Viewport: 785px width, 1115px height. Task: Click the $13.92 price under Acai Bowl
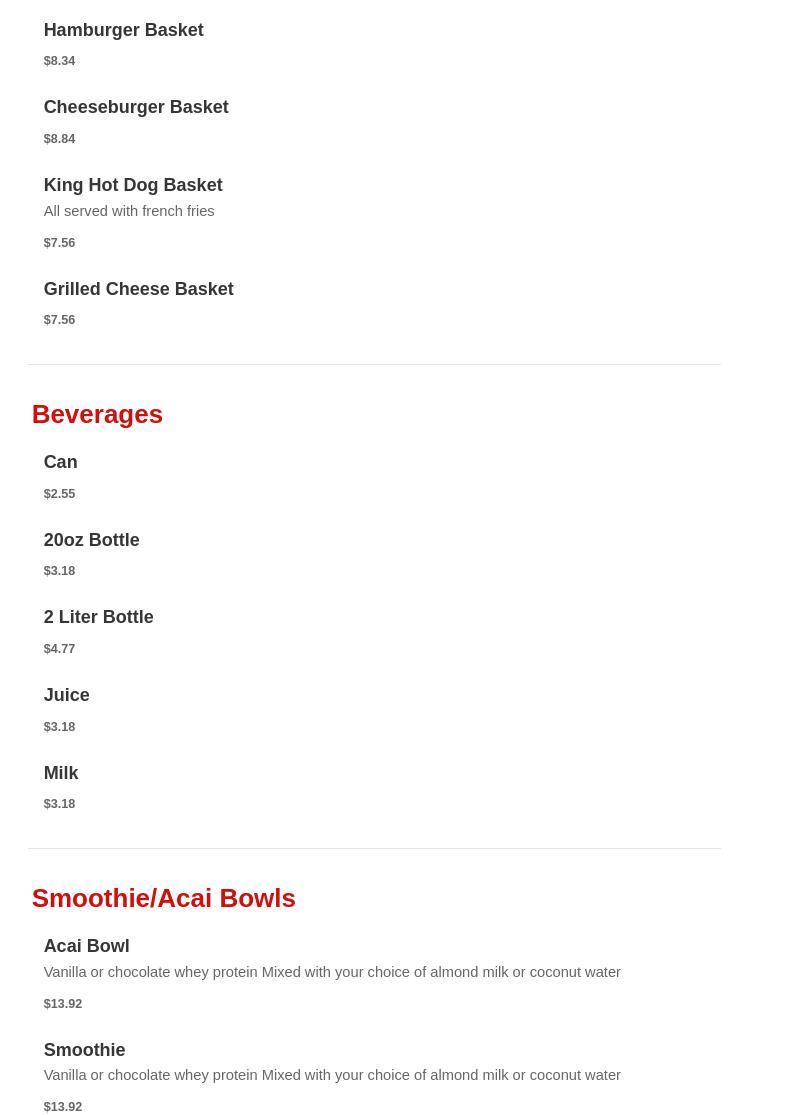pyautogui.click(x=62, y=1004)
